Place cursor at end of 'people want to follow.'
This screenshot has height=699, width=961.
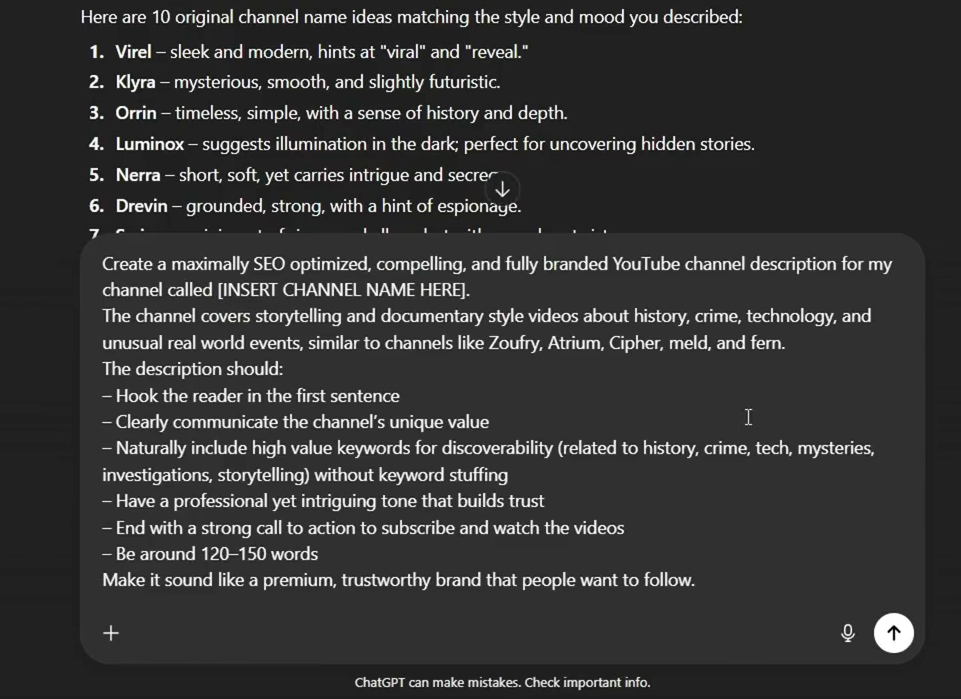coord(696,580)
